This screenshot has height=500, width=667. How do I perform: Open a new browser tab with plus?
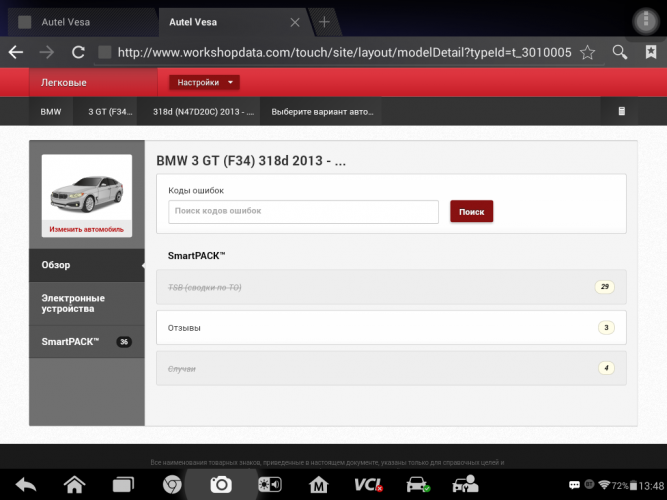tap(324, 22)
